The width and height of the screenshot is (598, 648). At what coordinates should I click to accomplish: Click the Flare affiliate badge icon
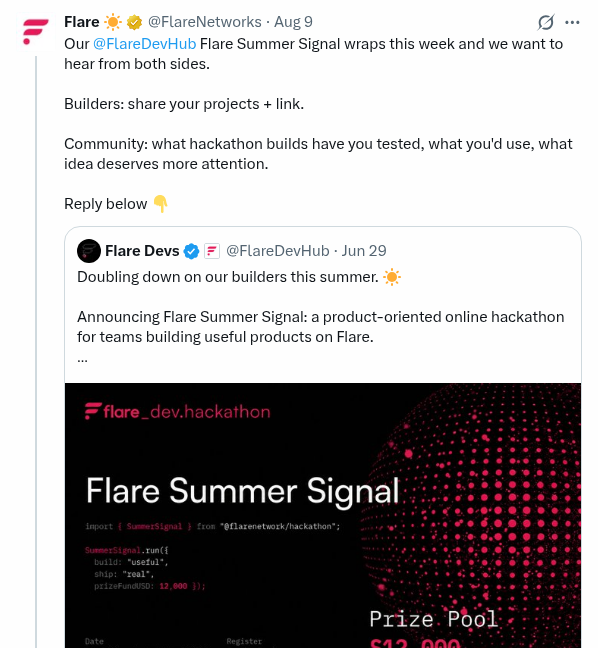pos(212,251)
